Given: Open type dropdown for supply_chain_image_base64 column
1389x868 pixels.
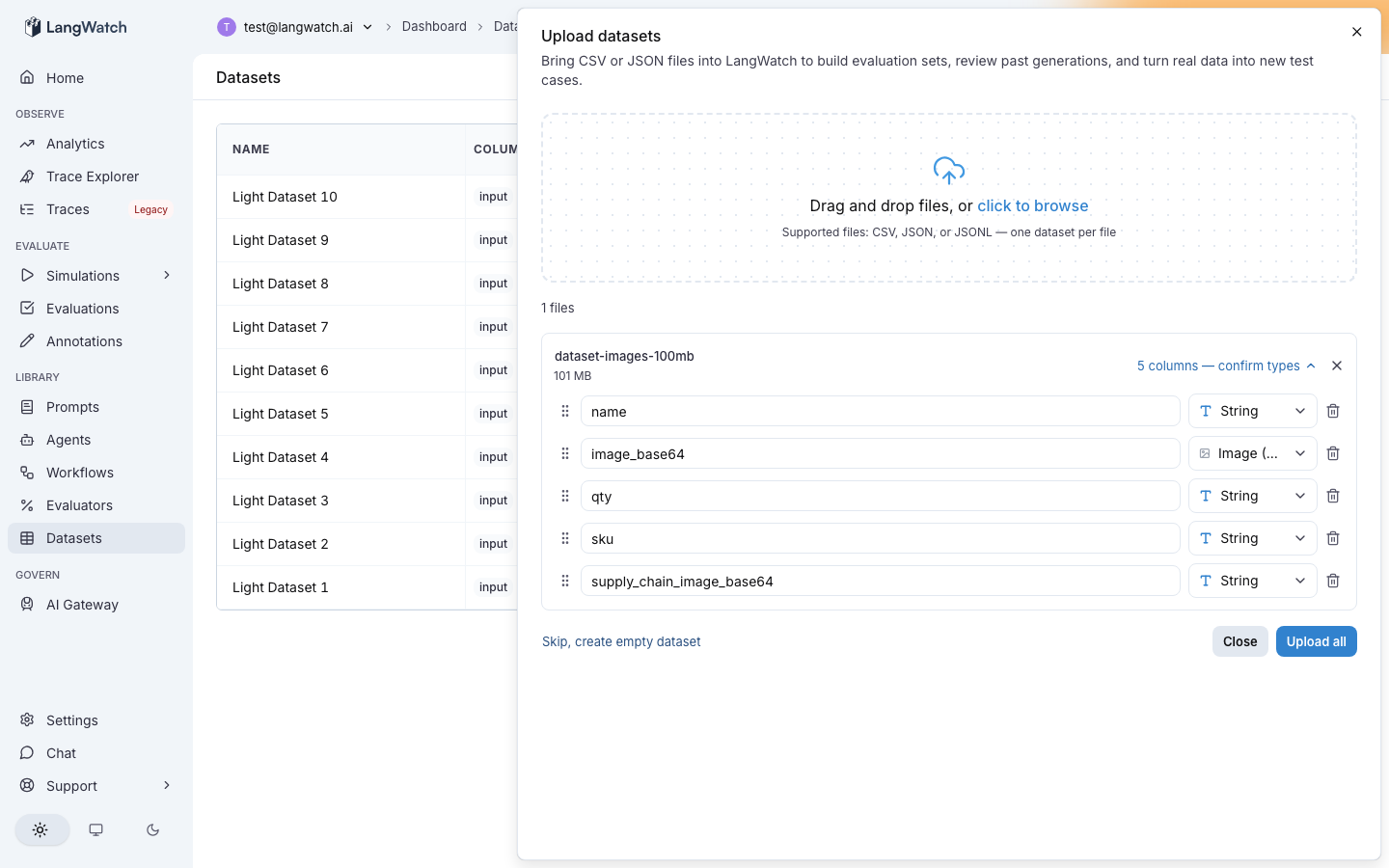Looking at the screenshot, I should (x=1253, y=581).
